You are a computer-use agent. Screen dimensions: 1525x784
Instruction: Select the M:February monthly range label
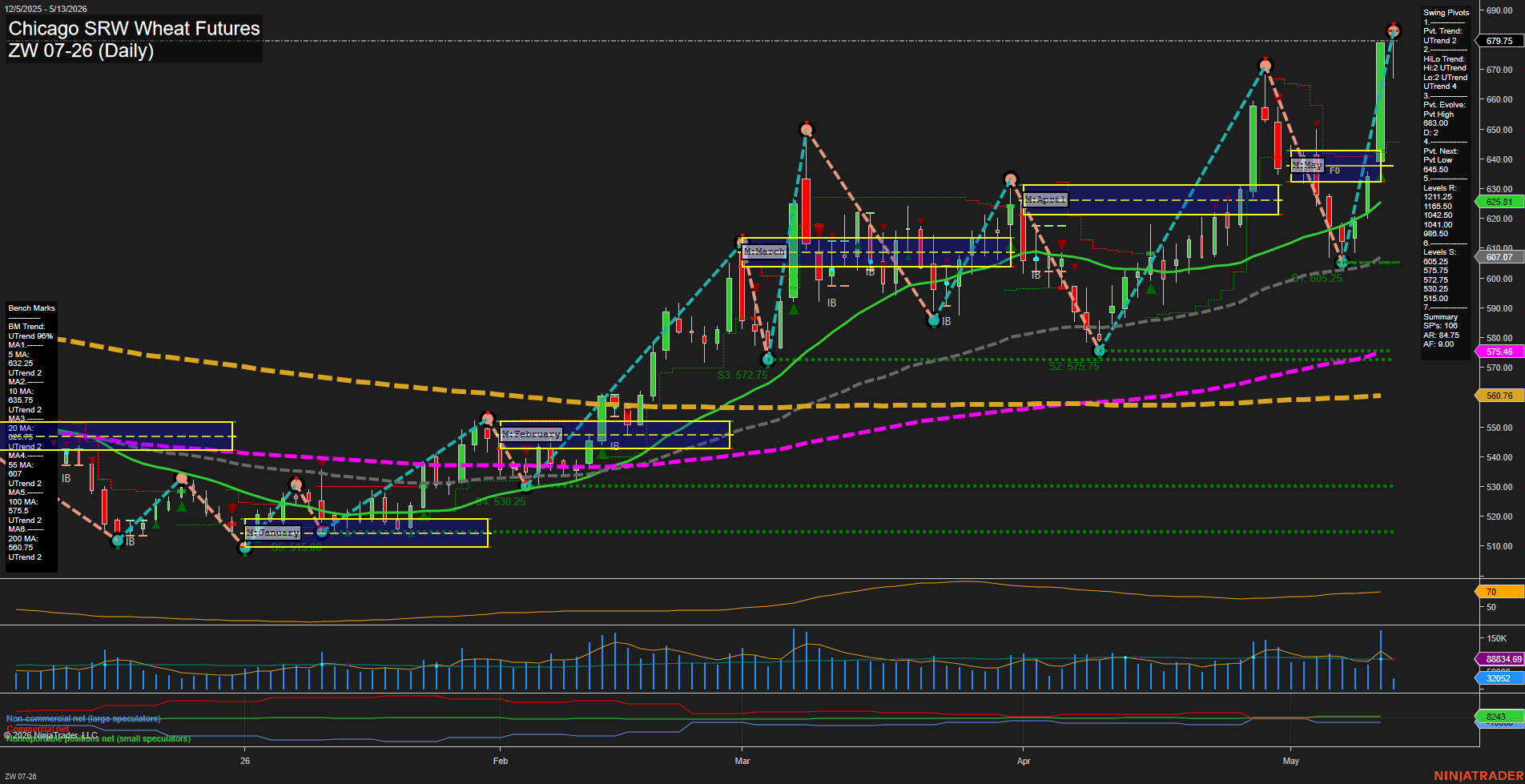(x=531, y=434)
